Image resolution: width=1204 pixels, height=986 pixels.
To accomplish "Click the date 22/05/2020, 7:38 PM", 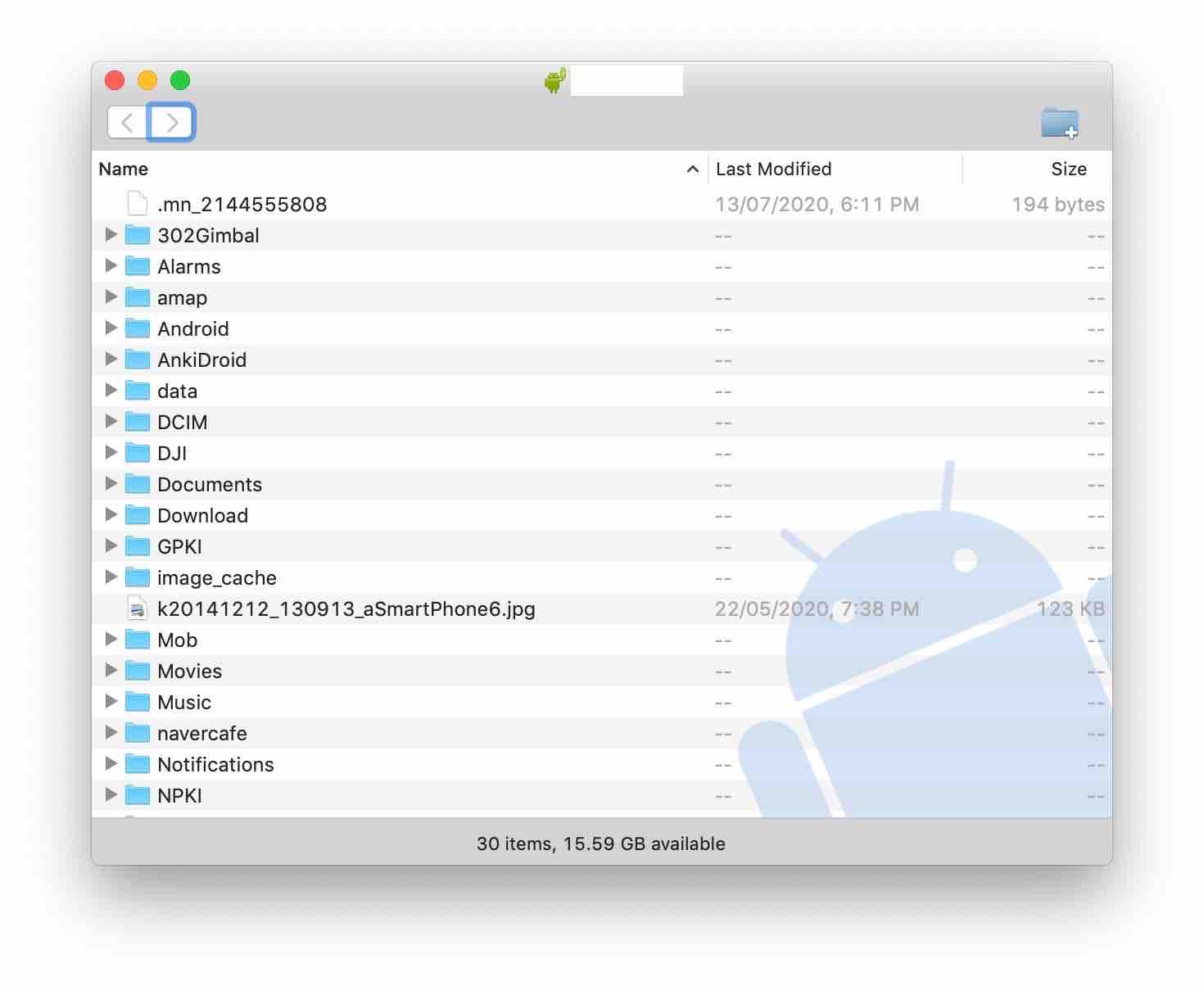I will coord(817,608).
